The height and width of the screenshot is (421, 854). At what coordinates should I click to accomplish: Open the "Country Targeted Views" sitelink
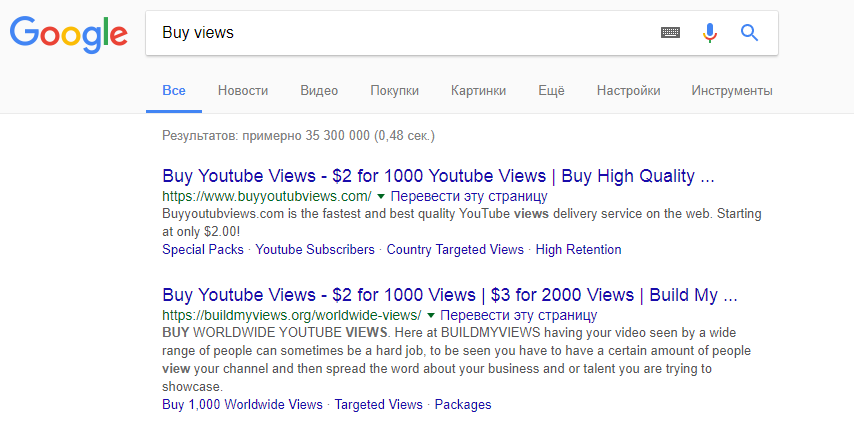click(455, 249)
